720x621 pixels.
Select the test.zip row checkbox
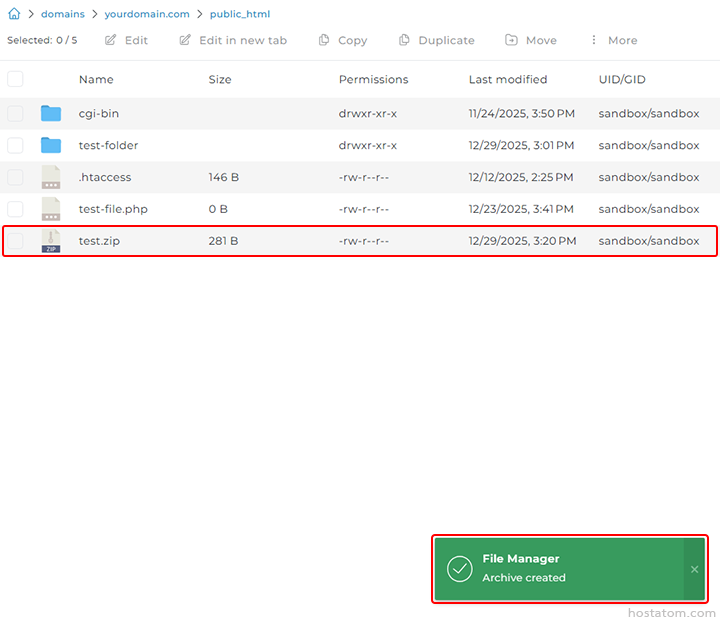pos(15,241)
